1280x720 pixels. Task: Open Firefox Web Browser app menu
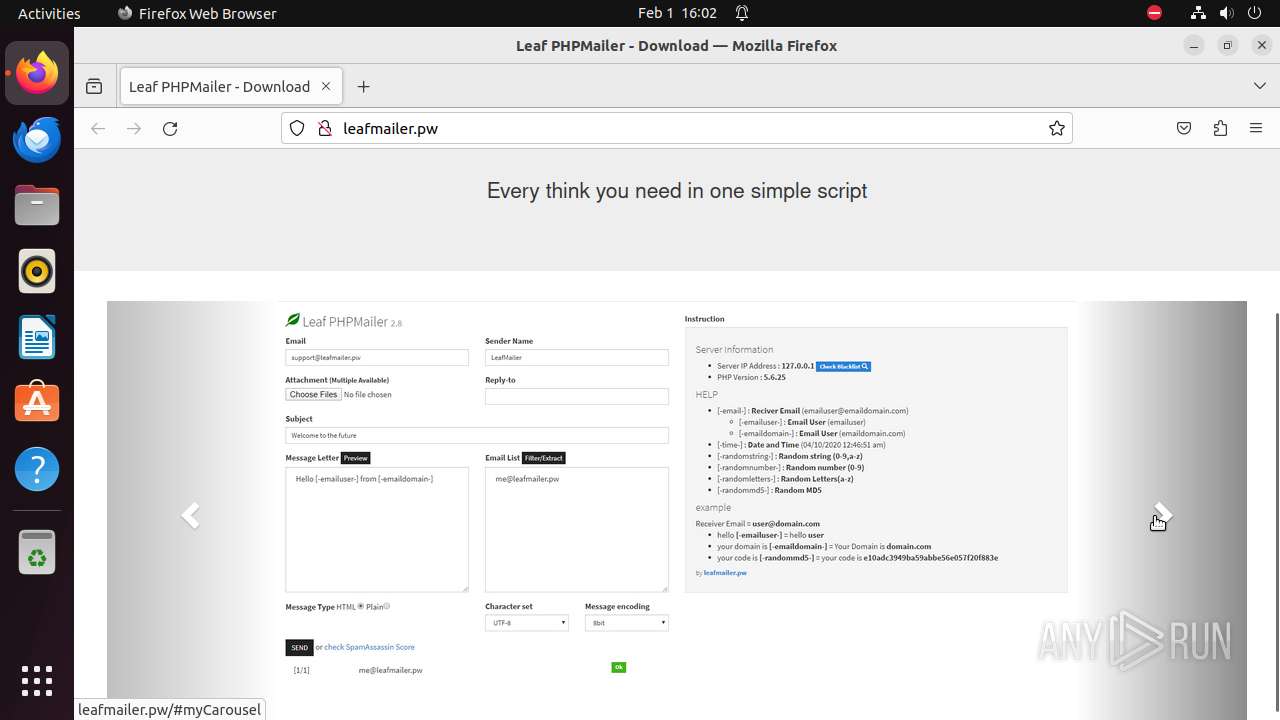[x=197, y=13]
